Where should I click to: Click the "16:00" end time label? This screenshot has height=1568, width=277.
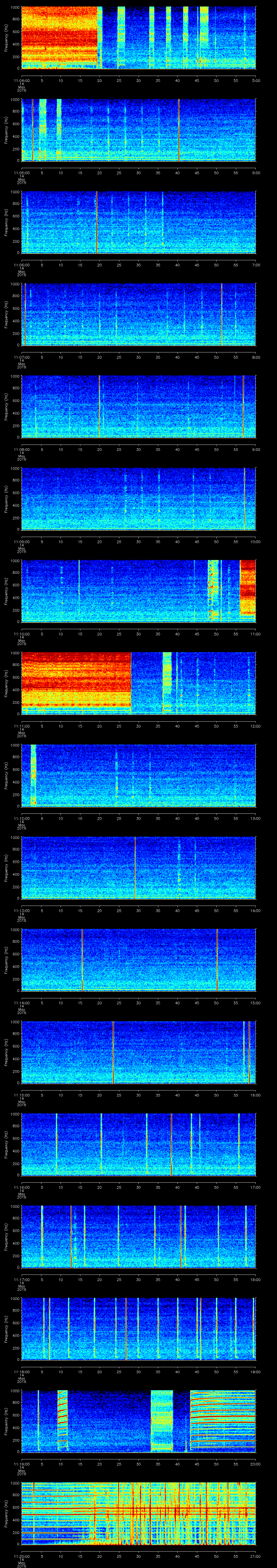[x=255, y=1095]
